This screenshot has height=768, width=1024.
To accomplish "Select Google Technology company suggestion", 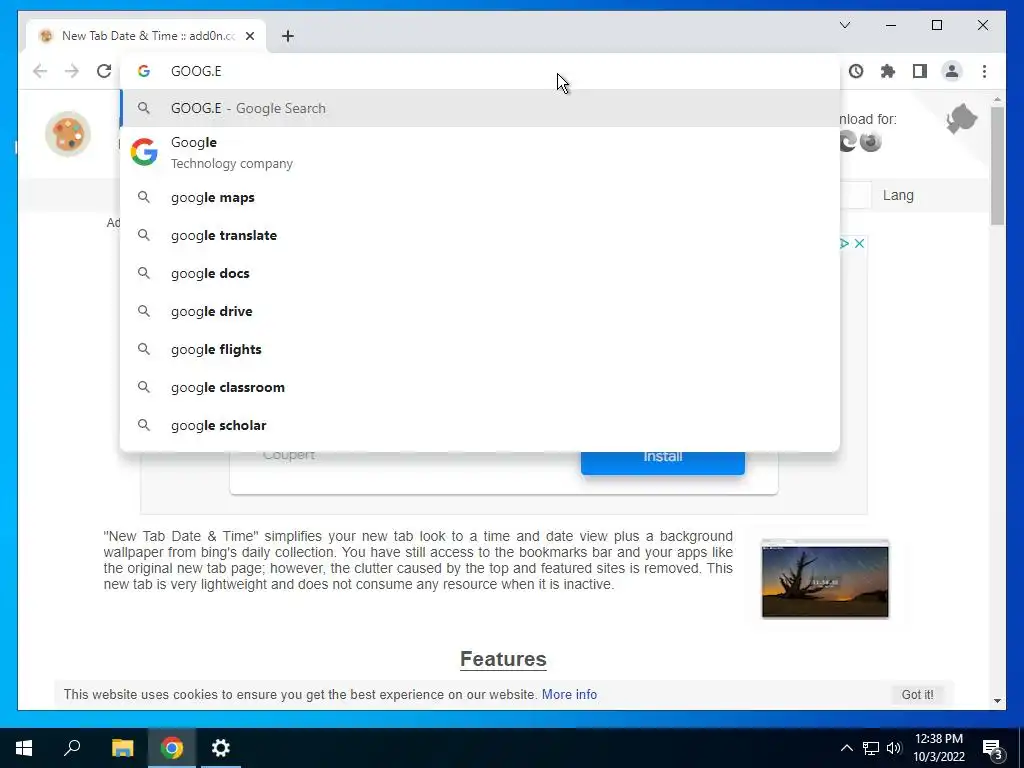I will point(480,152).
